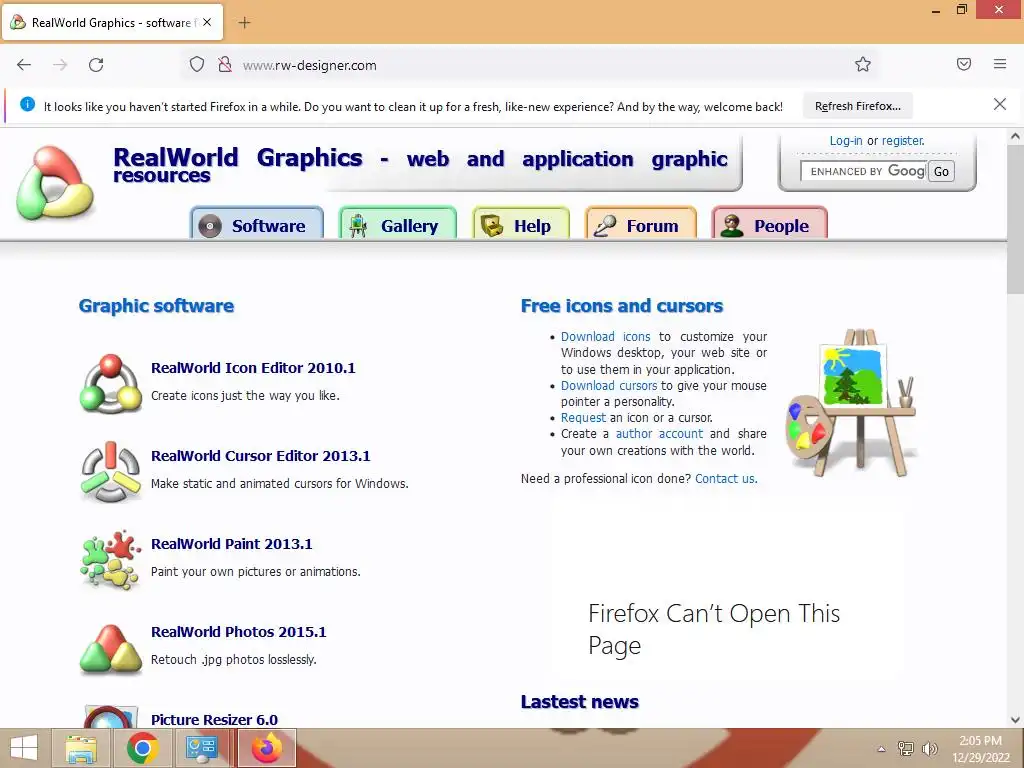
Task: Click the Free icons and cursors heading
Action: click(x=622, y=306)
